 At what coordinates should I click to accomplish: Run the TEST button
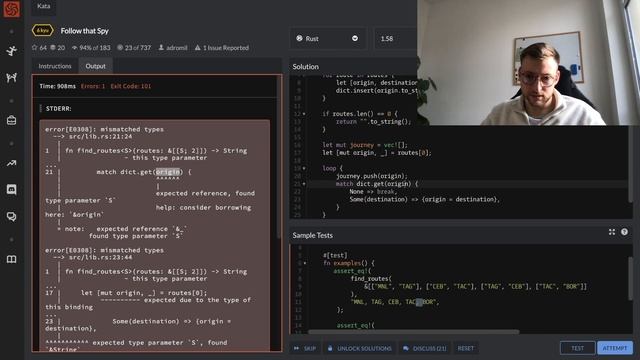click(577, 348)
